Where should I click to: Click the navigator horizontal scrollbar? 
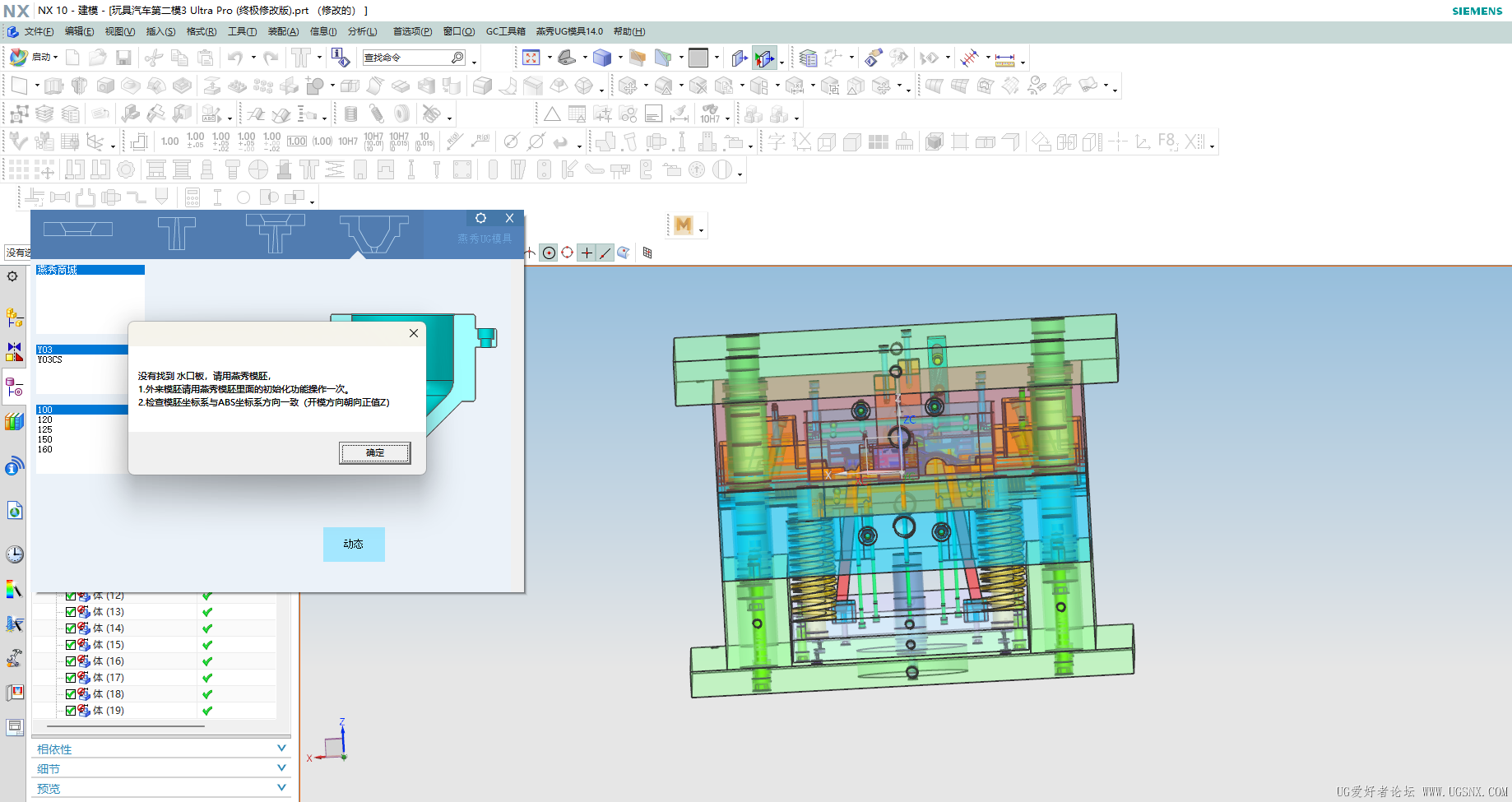coord(126,726)
